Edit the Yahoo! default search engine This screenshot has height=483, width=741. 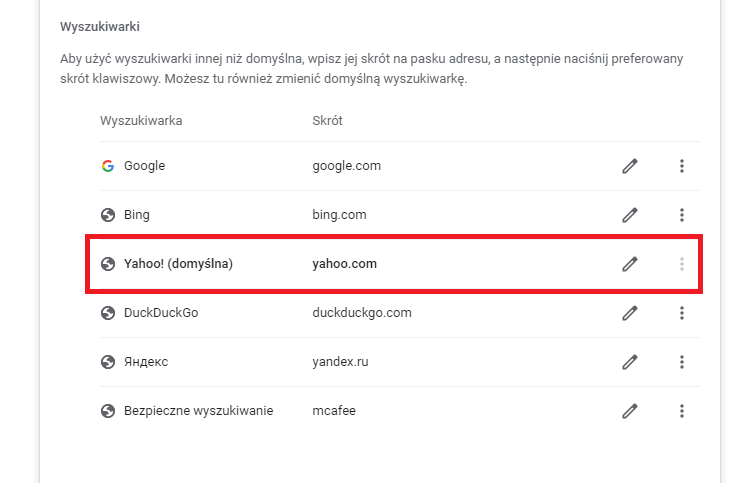coord(629,264)
